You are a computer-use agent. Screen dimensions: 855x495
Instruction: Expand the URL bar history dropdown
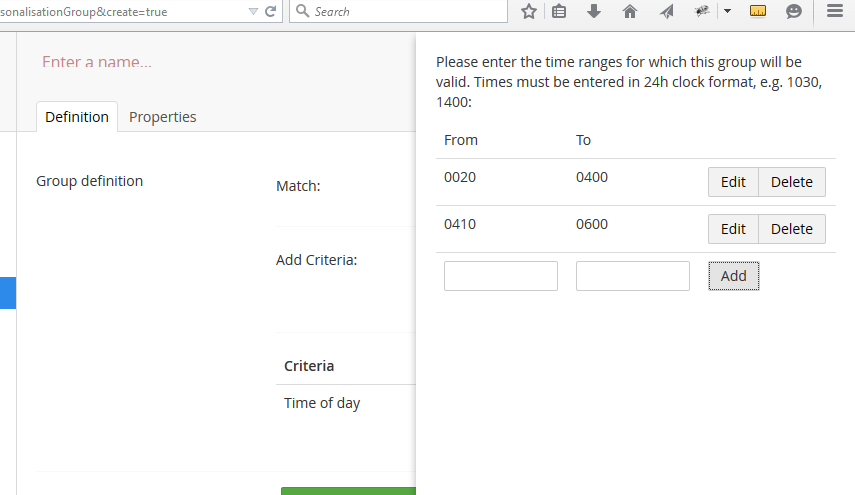point(253,11)
